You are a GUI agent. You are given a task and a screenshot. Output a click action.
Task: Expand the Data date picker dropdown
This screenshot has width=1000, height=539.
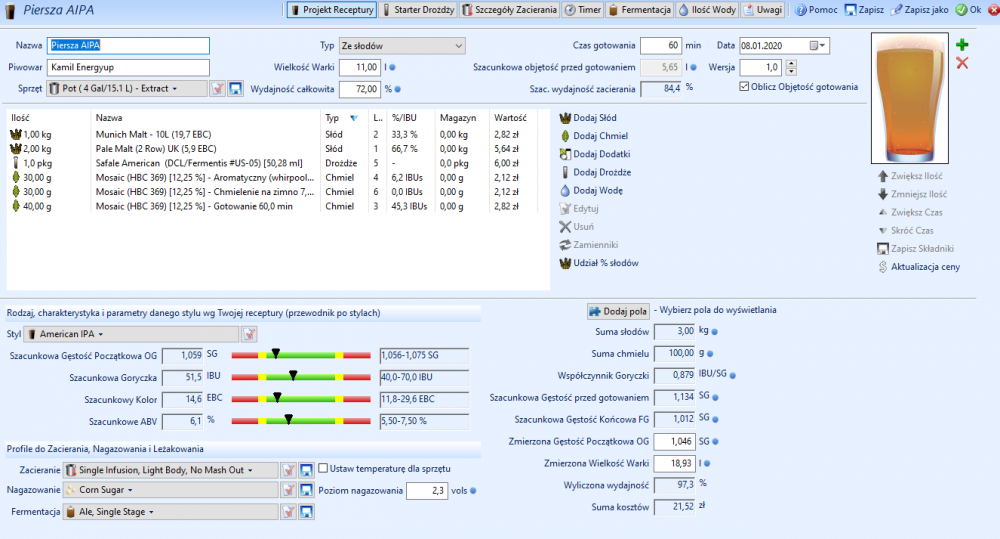pos(822,45)
